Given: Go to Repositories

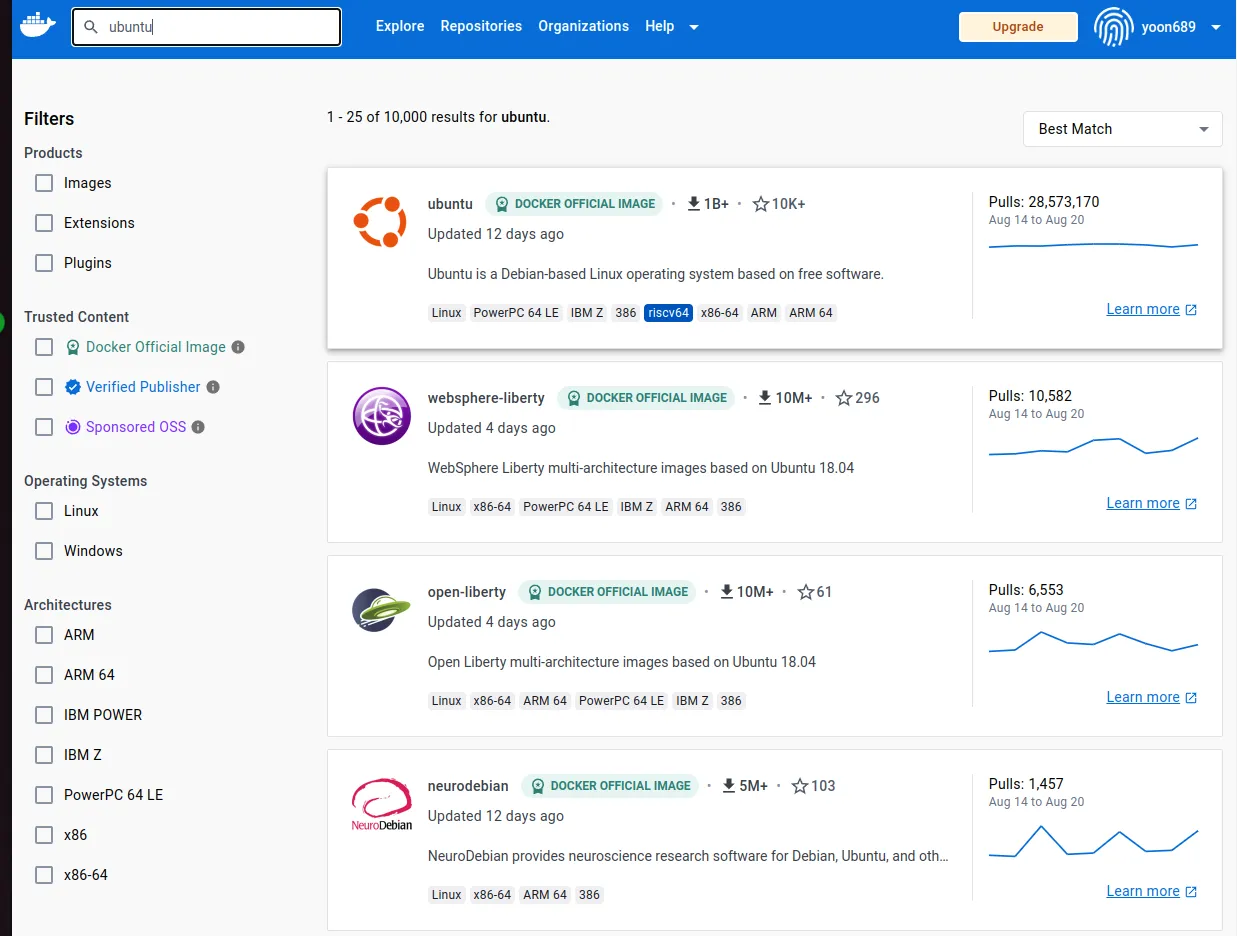Looking at the screenshot, I should (481, 26).
